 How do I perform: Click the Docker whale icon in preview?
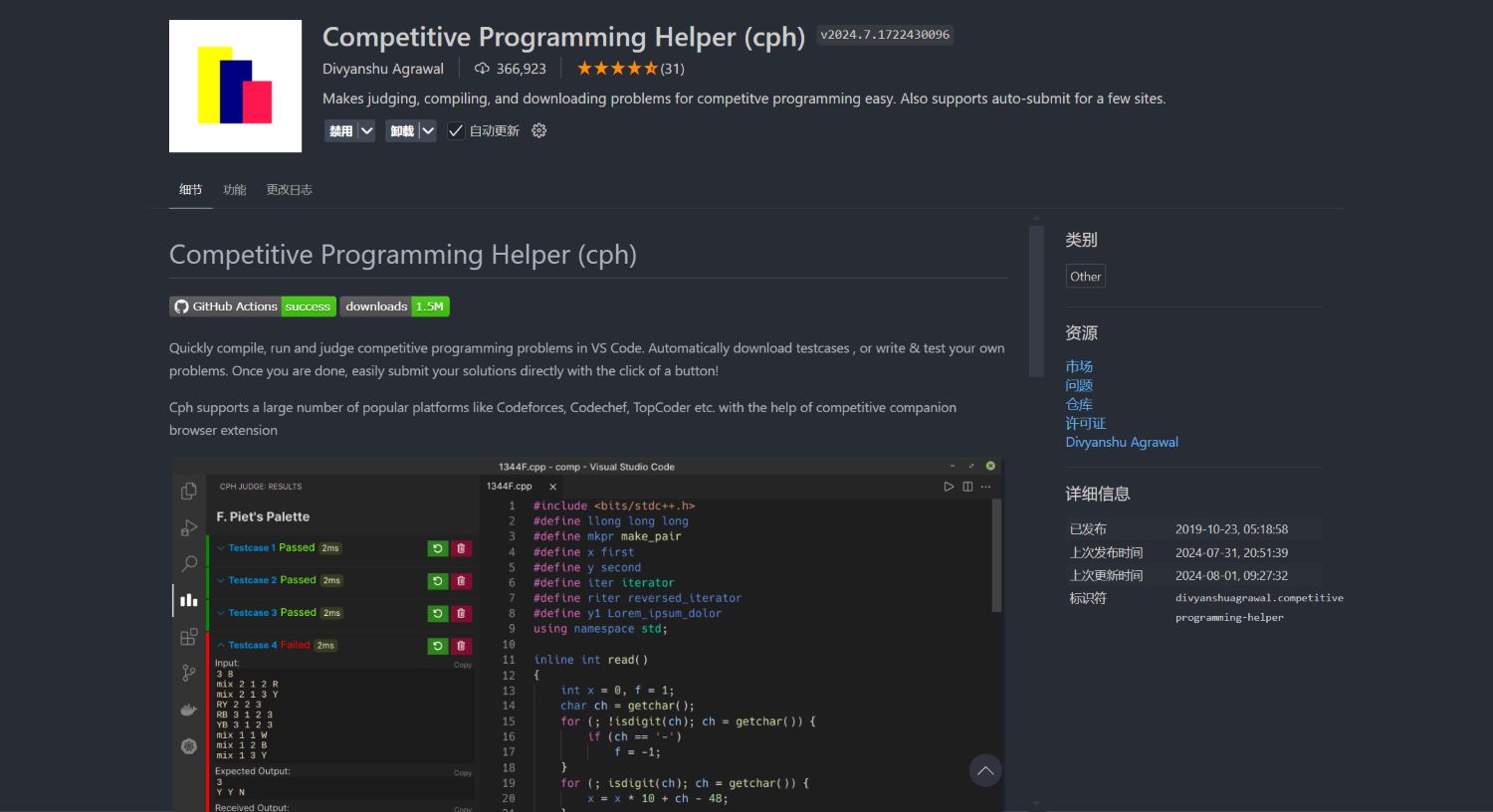[x=189, y=710]
